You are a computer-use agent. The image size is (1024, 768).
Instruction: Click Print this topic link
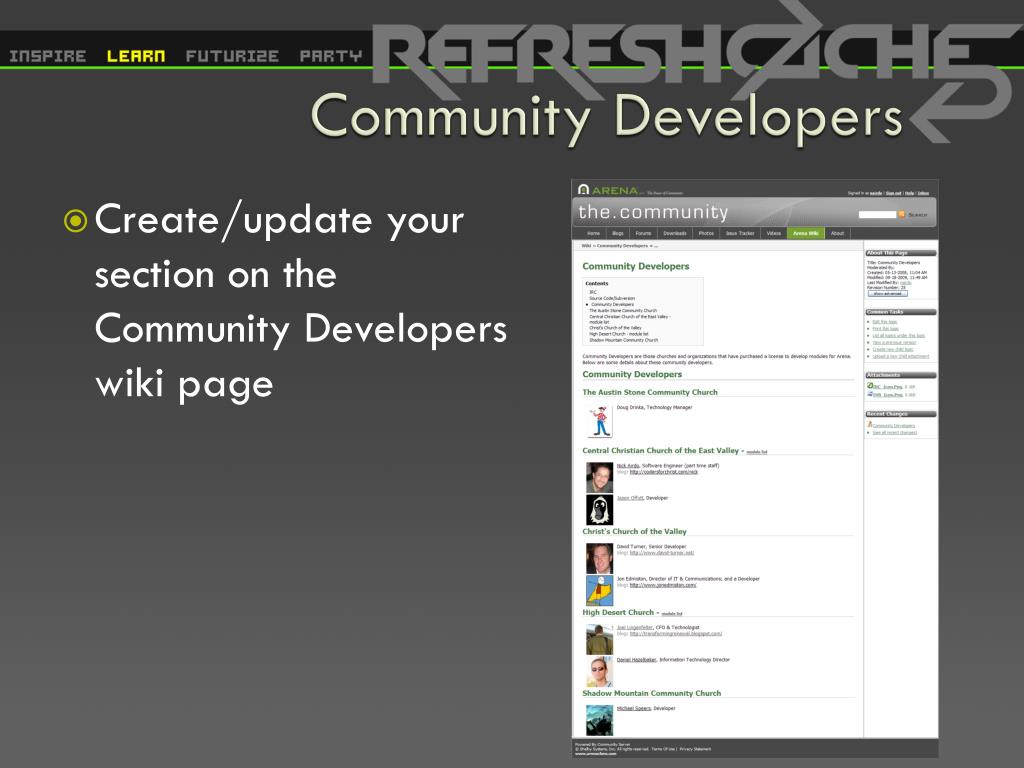coord(886,328)
